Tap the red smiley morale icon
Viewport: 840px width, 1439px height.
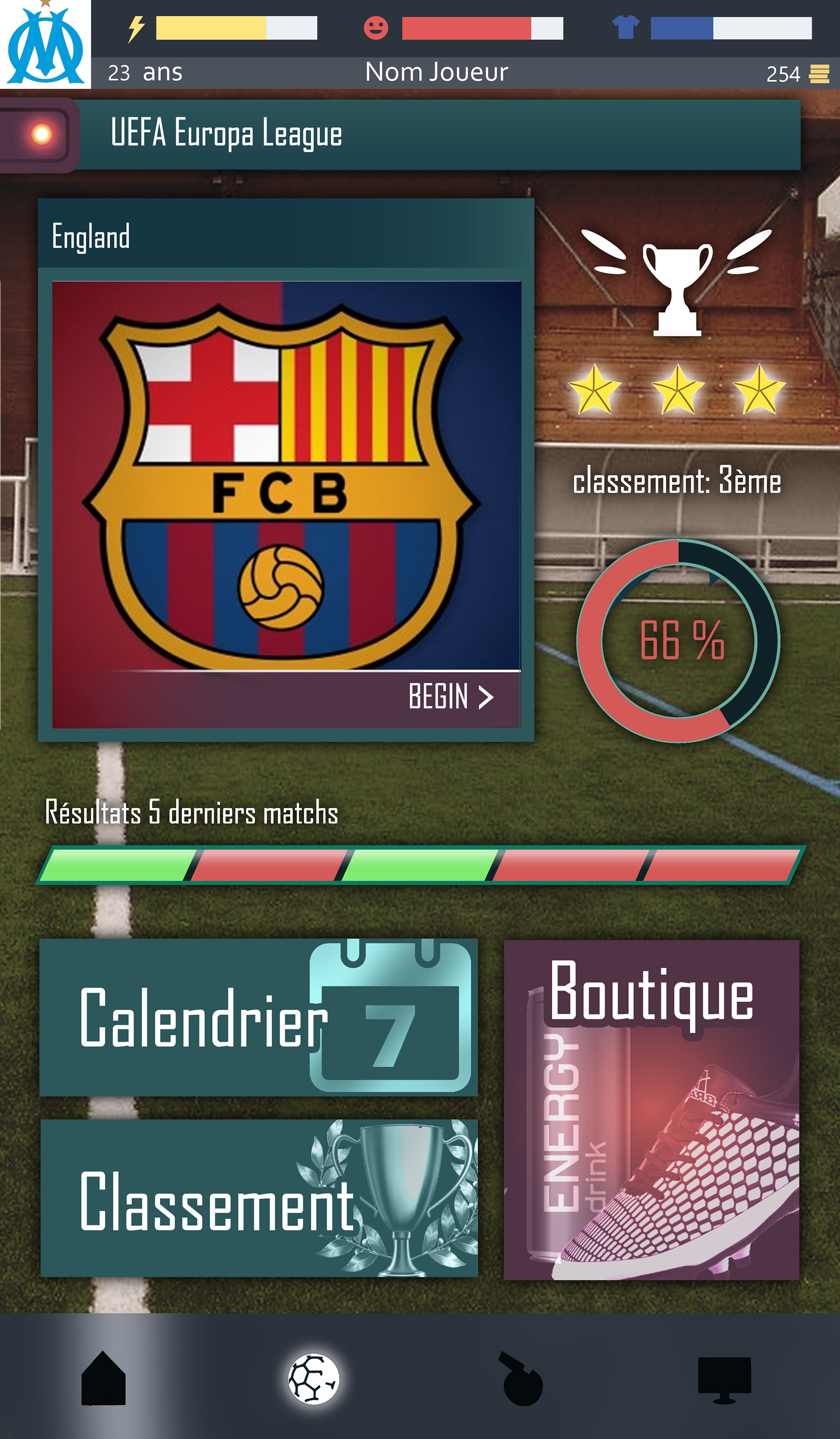tap(375, 28)
